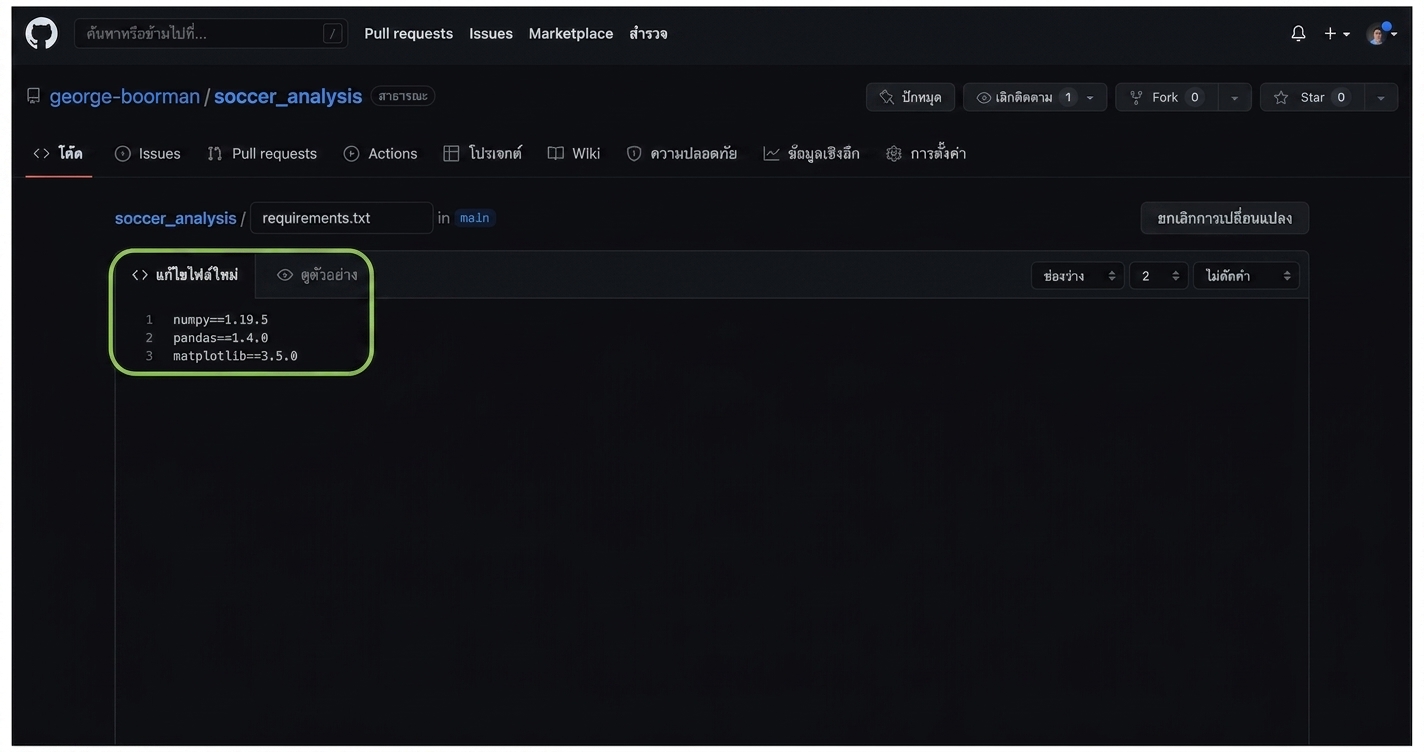Viewport: 1424px width, 752px height.
Task: Click the matplotlib==3.5.0 line
Action: pyautogui.click(x=235, y=356)
